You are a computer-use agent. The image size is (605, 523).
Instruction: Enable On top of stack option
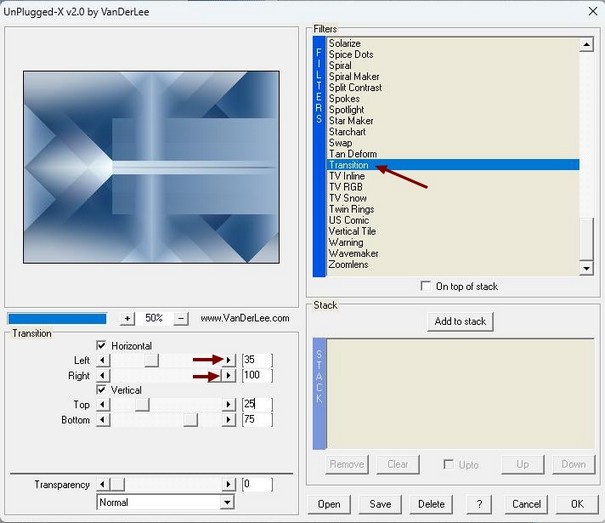pos(427,286)
